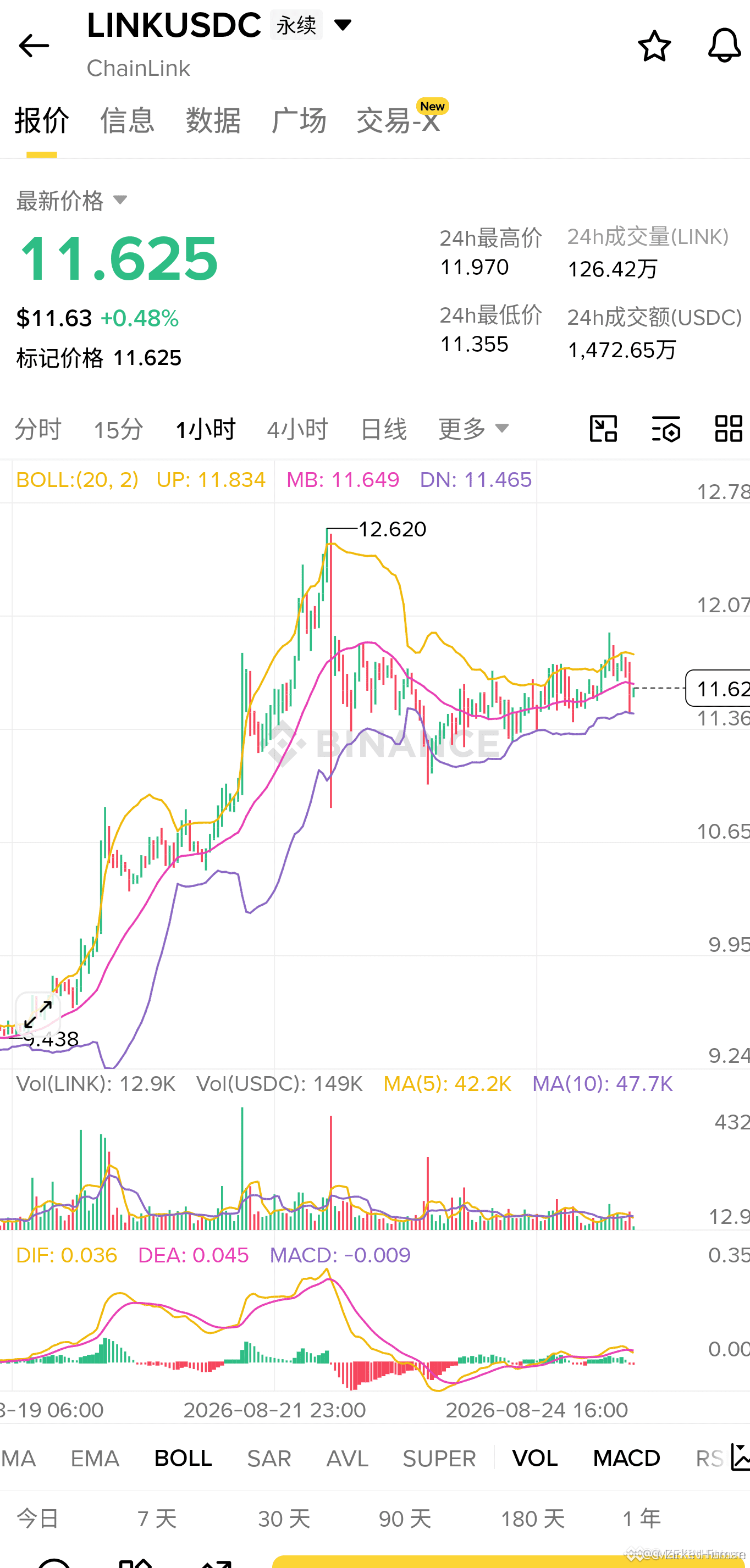Select the 日线 timeframe
750x1568 pixels.
coord(384,429)
